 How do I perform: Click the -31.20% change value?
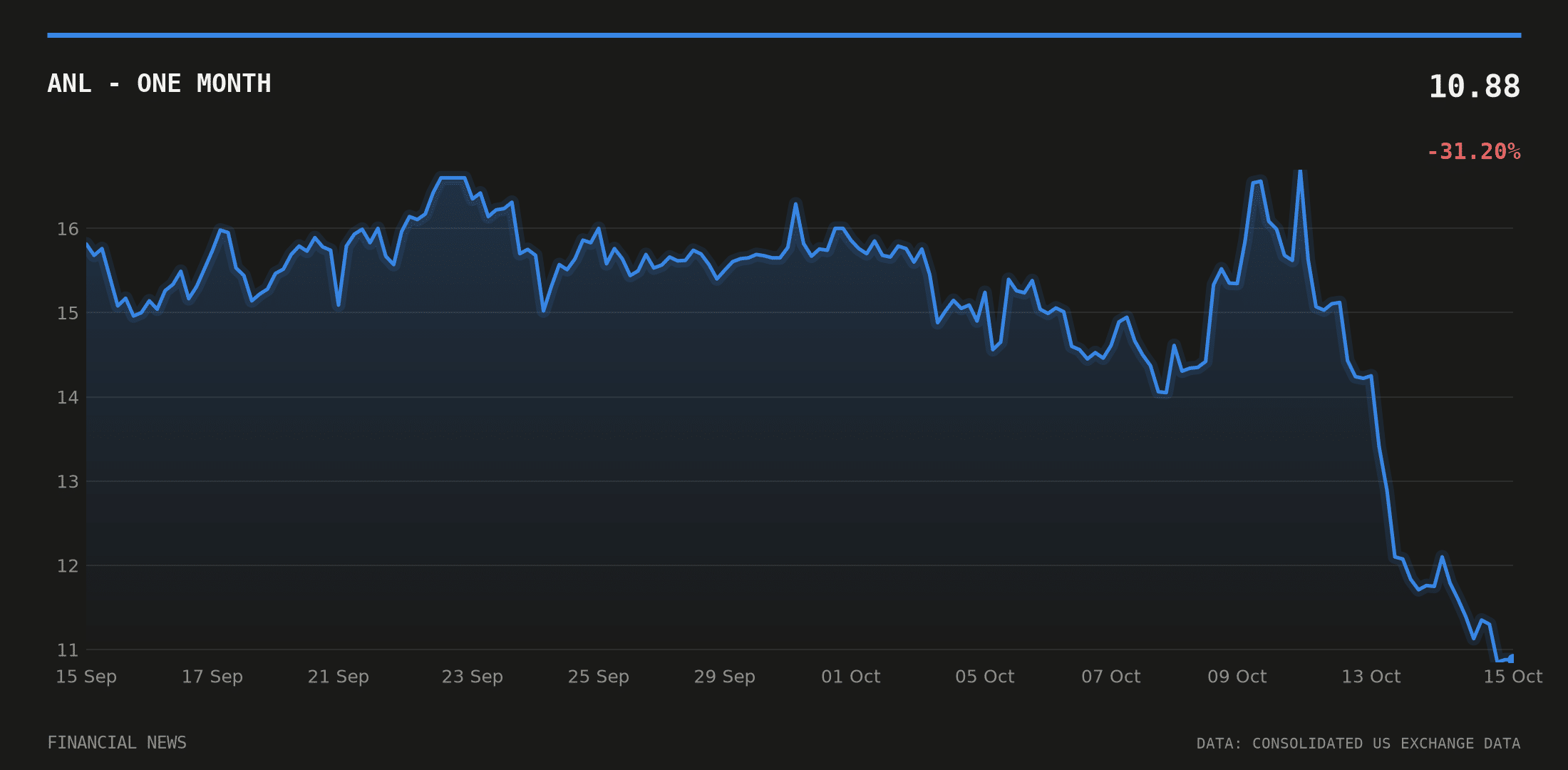(x=1473, y=152)
